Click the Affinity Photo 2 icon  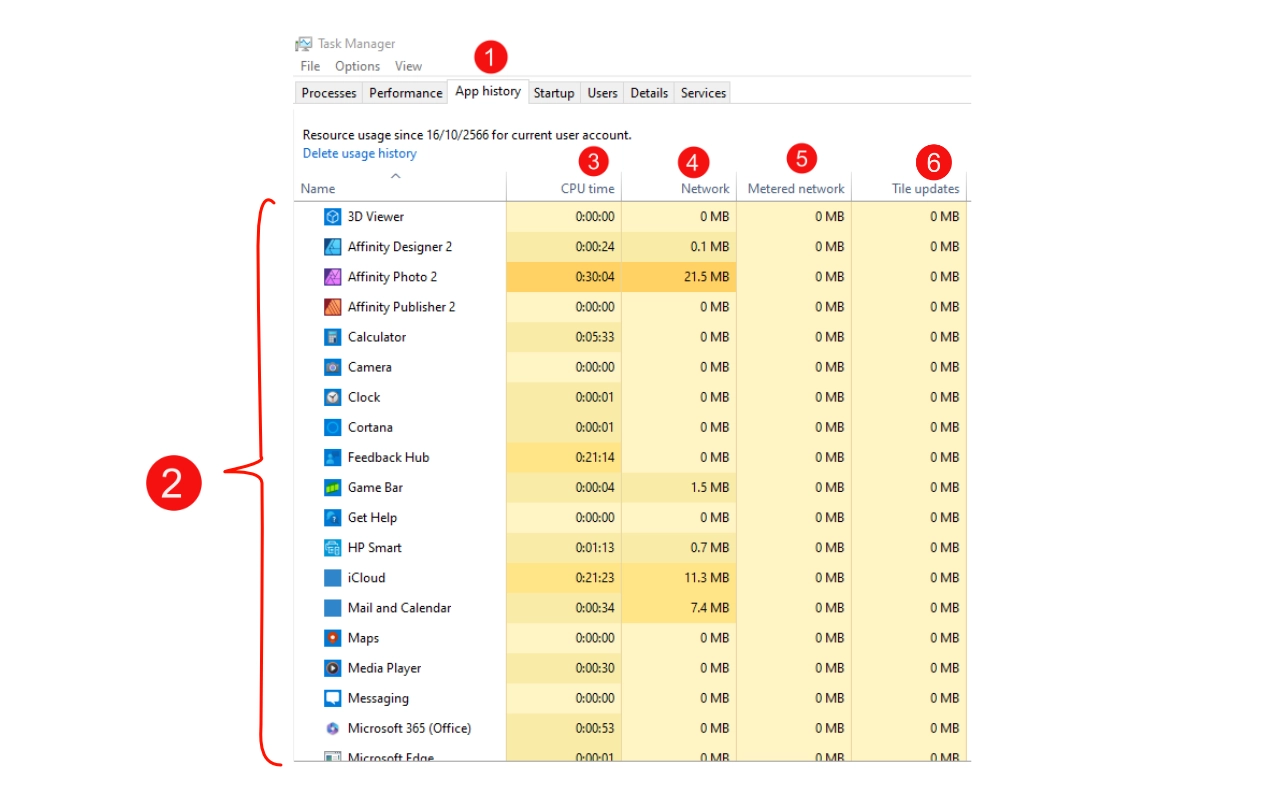[333, 277]
